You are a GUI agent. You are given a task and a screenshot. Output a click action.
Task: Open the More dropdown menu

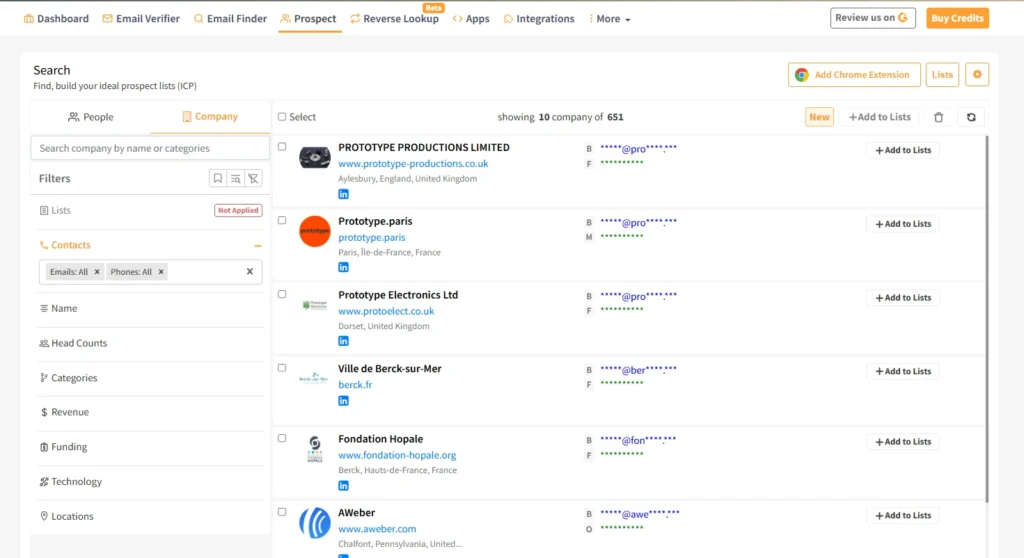[x=609, y=19]
